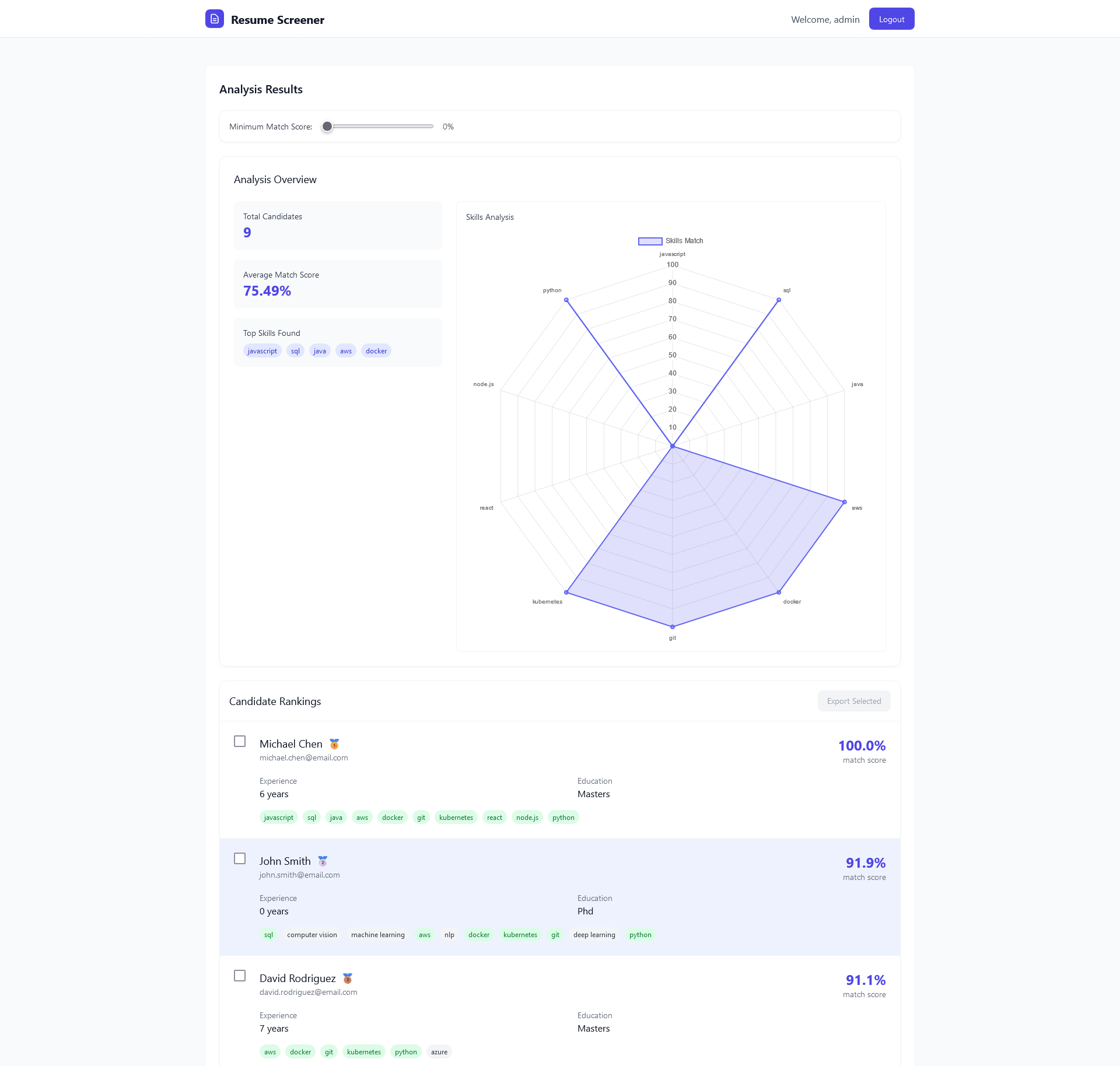The width and height of the screenshot is (1120, 1066).
Task: Select Michael Chen's candidate checkbox
Action: coord(240,741)
